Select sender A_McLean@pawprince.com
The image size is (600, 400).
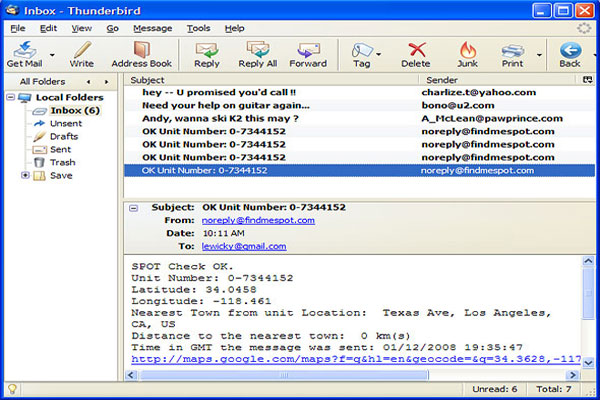click(x=492, y=118)
